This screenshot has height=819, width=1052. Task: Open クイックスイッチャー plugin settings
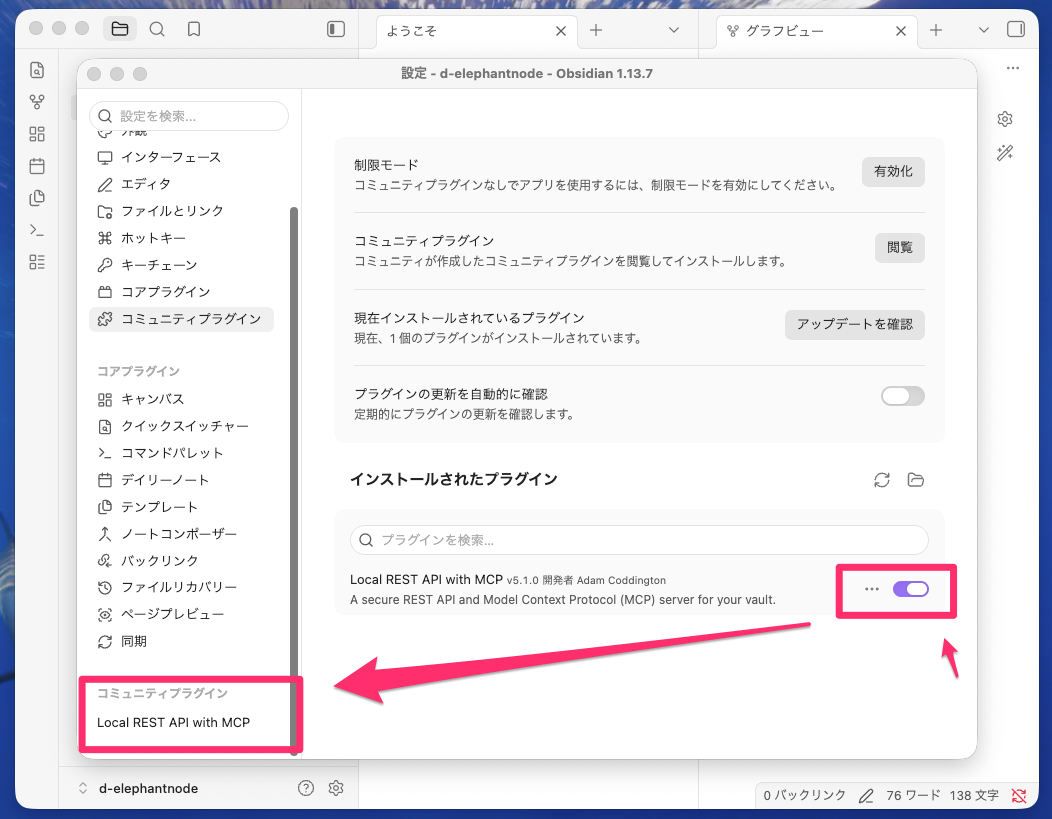181,426
